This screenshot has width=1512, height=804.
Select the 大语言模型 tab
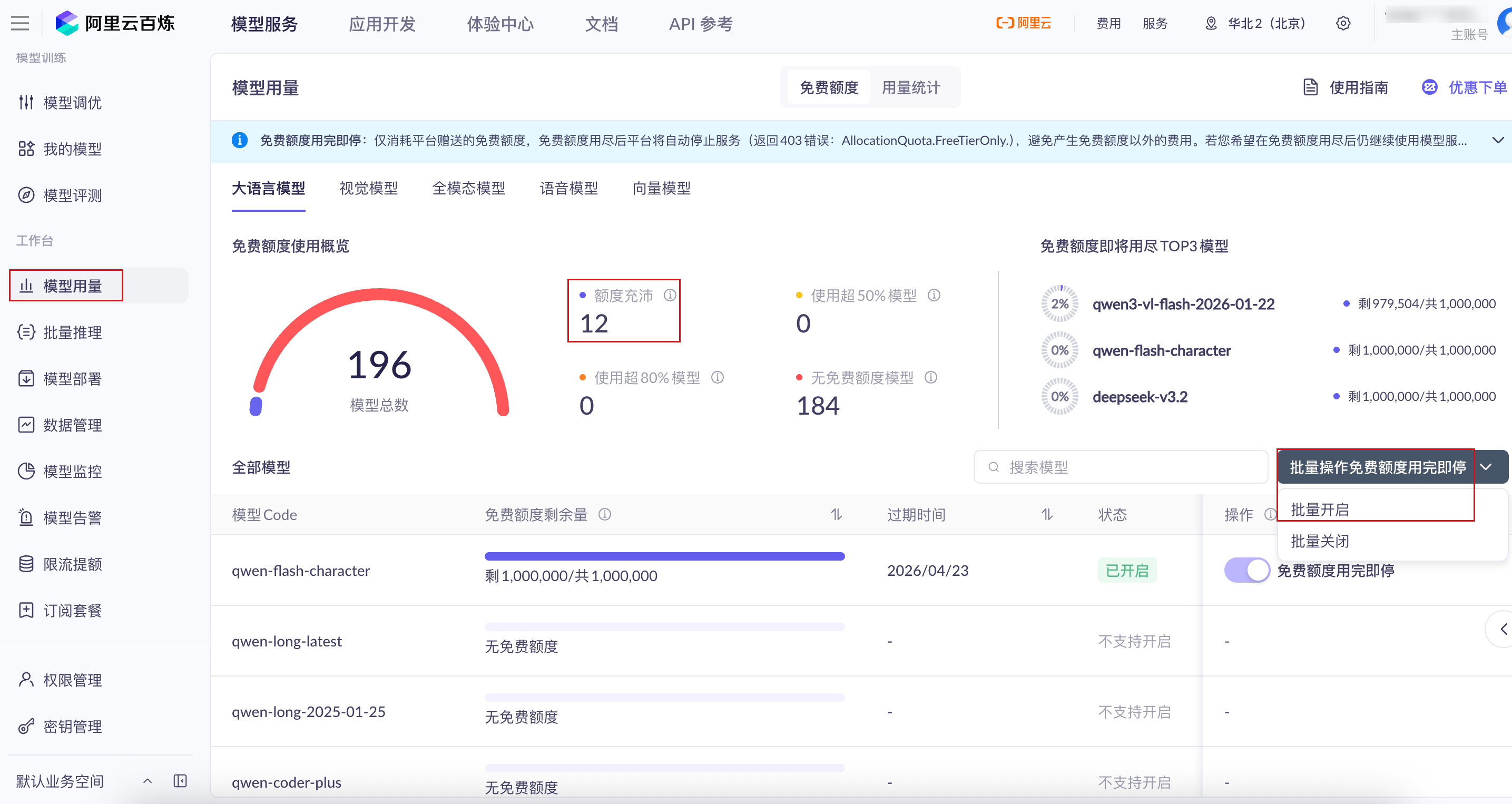pos(268,189)
